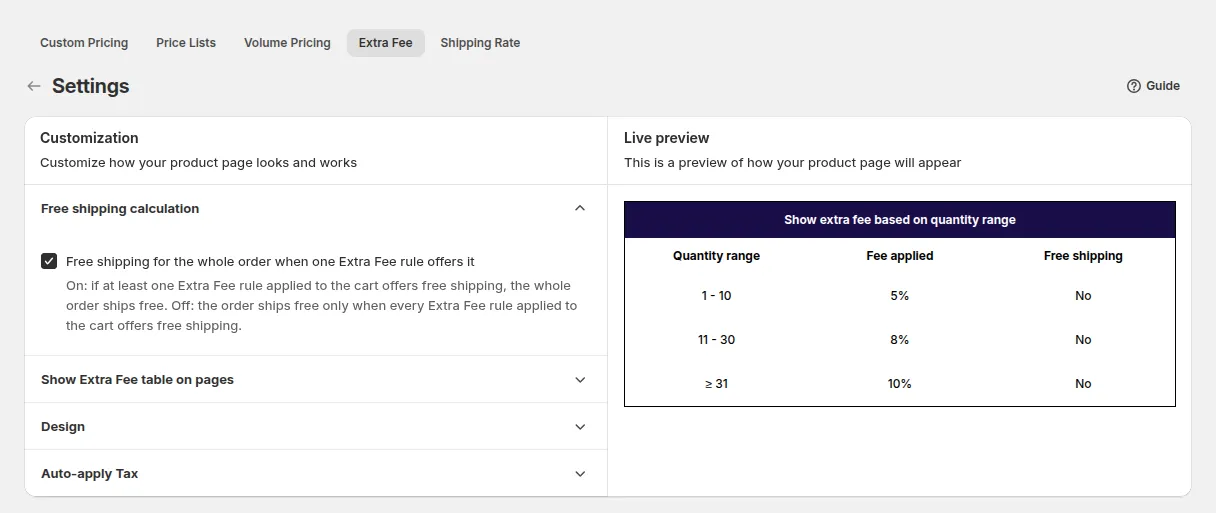The image size is (1216, 513).
Task: Click No in the 1 - 10 row
Action: point(1083,296)
